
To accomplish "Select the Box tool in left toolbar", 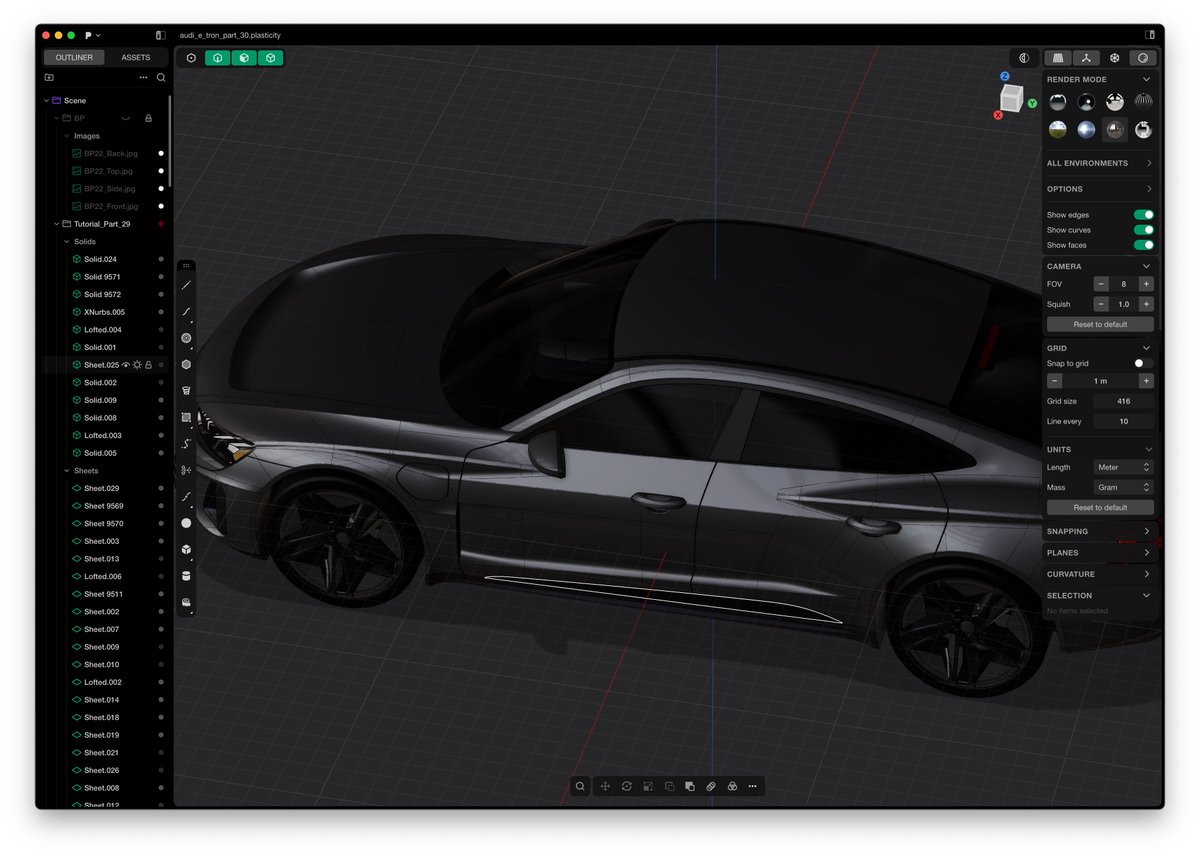I will (186, 549).
